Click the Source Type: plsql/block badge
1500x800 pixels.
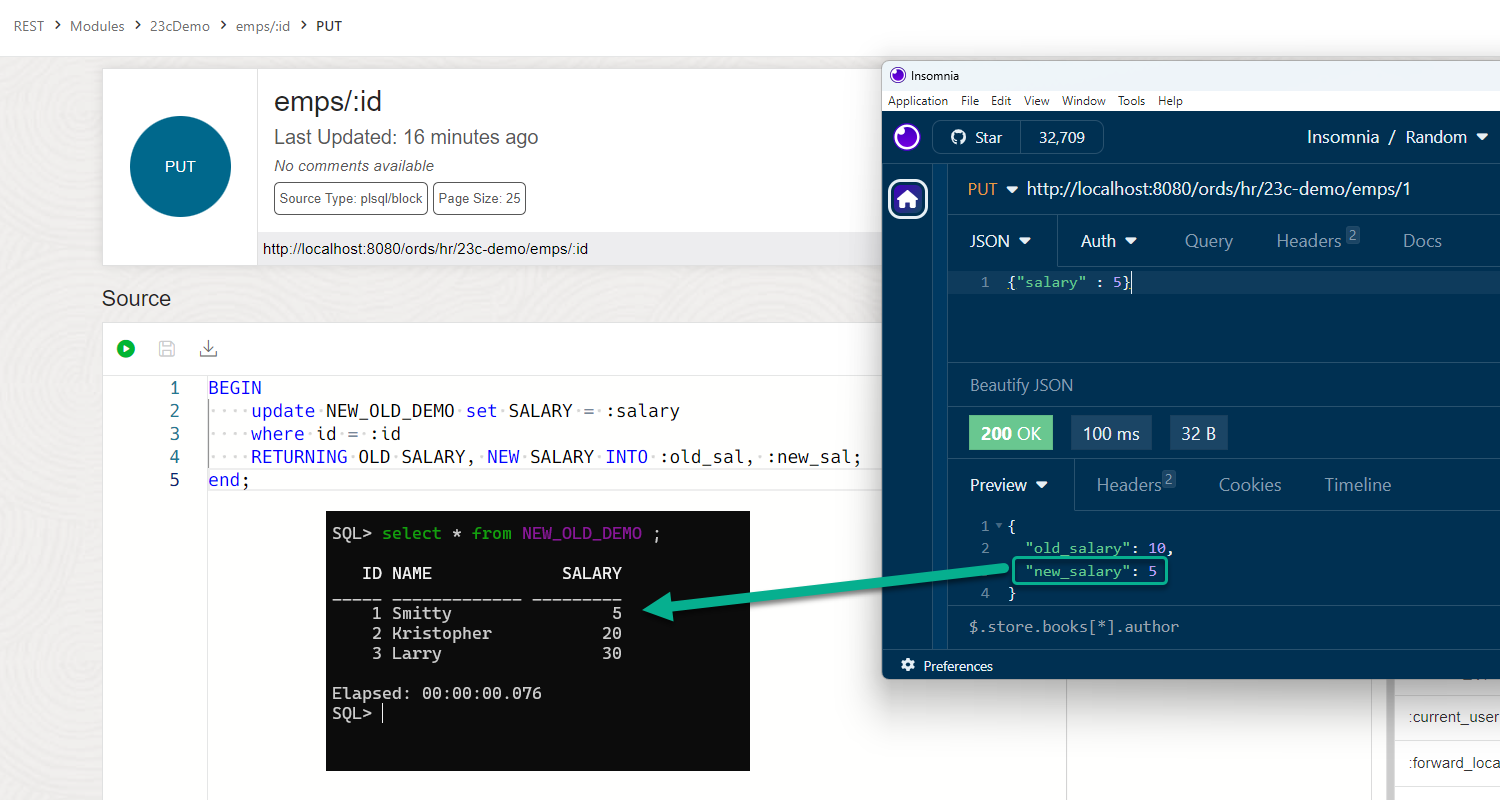351,198
